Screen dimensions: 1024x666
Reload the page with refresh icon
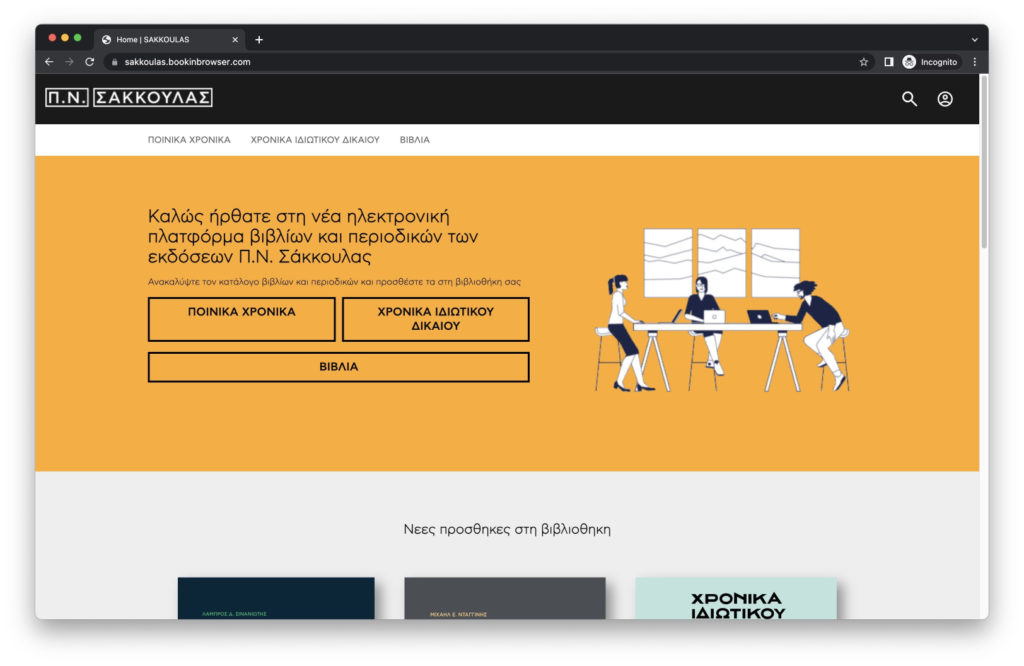click(x=90, y=61)
